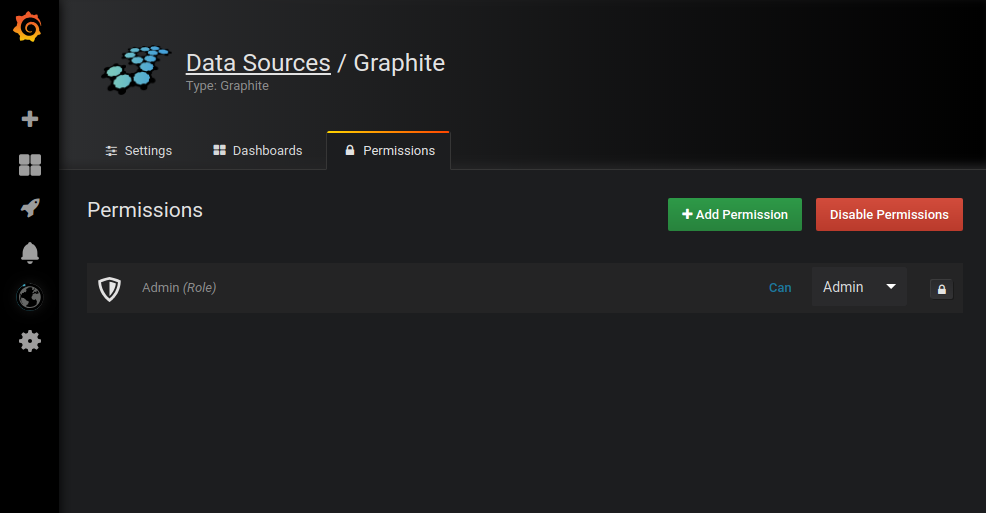Expand the Admin permission level dropdown

859,287
